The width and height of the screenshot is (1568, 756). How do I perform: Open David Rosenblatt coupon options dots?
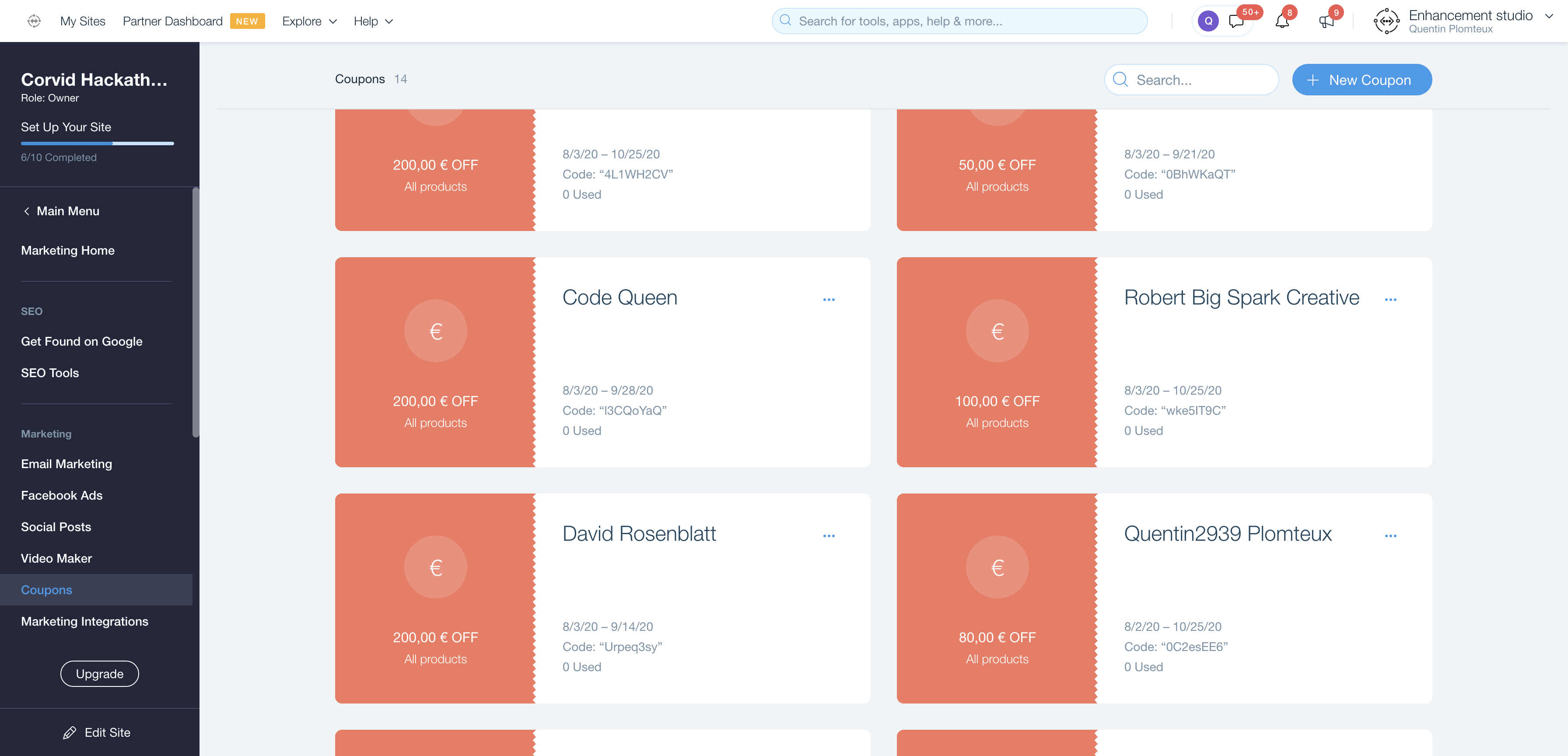(829, 535)
